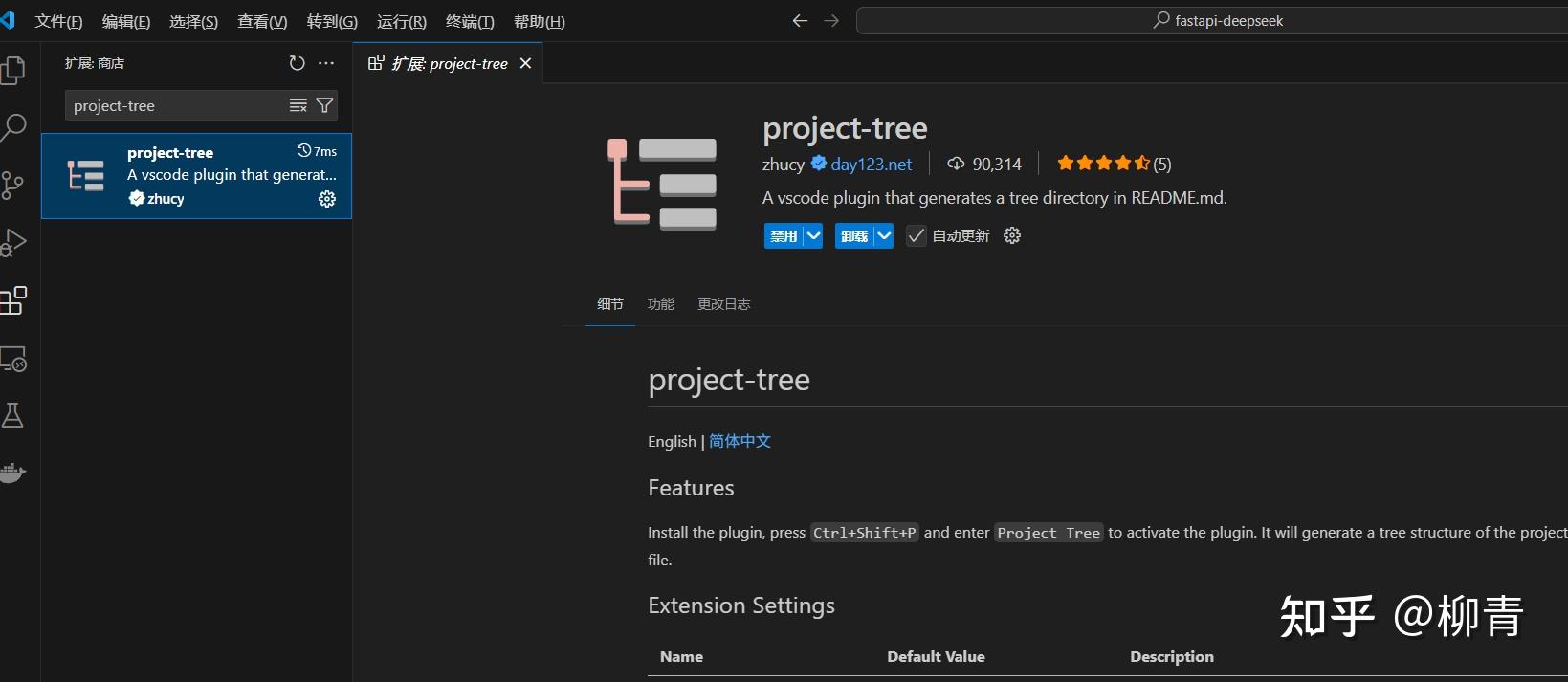The height and width of the screenshot is (682, 1568).
Task: Expand the disable button dropdown arrow
Action: click(813, 235)
